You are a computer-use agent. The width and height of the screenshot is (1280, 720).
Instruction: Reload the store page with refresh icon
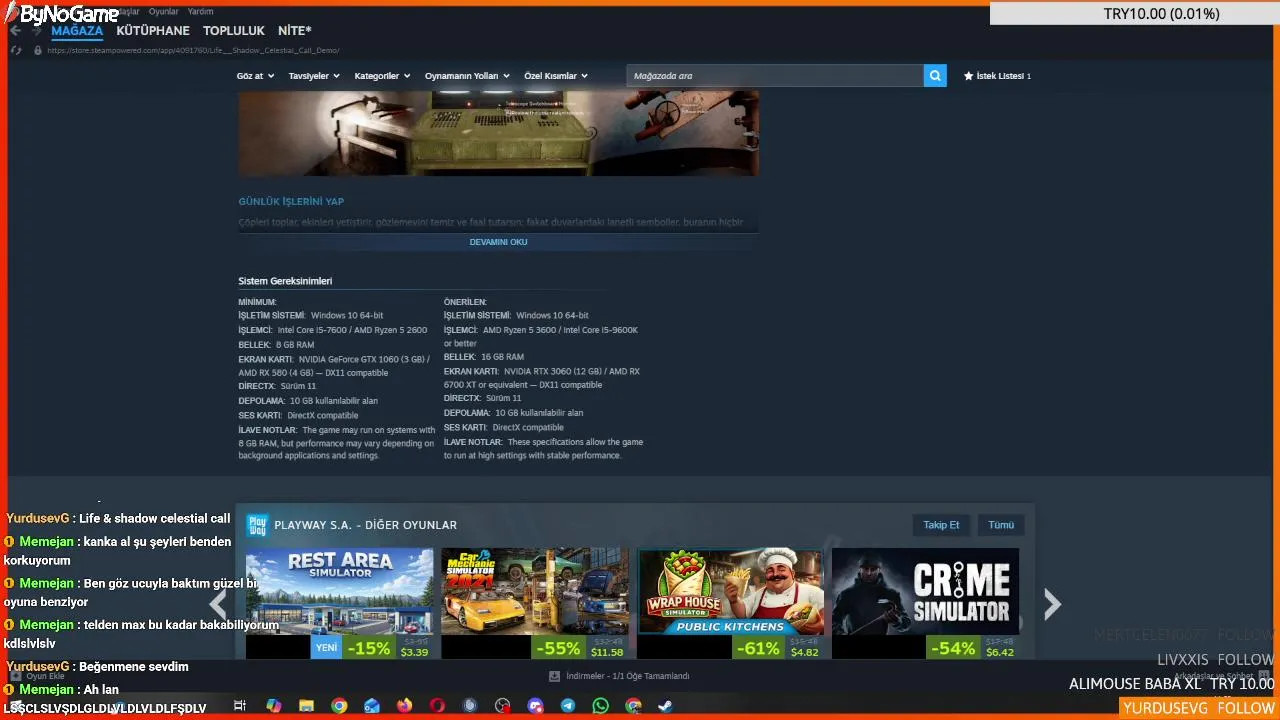[17, 50]
